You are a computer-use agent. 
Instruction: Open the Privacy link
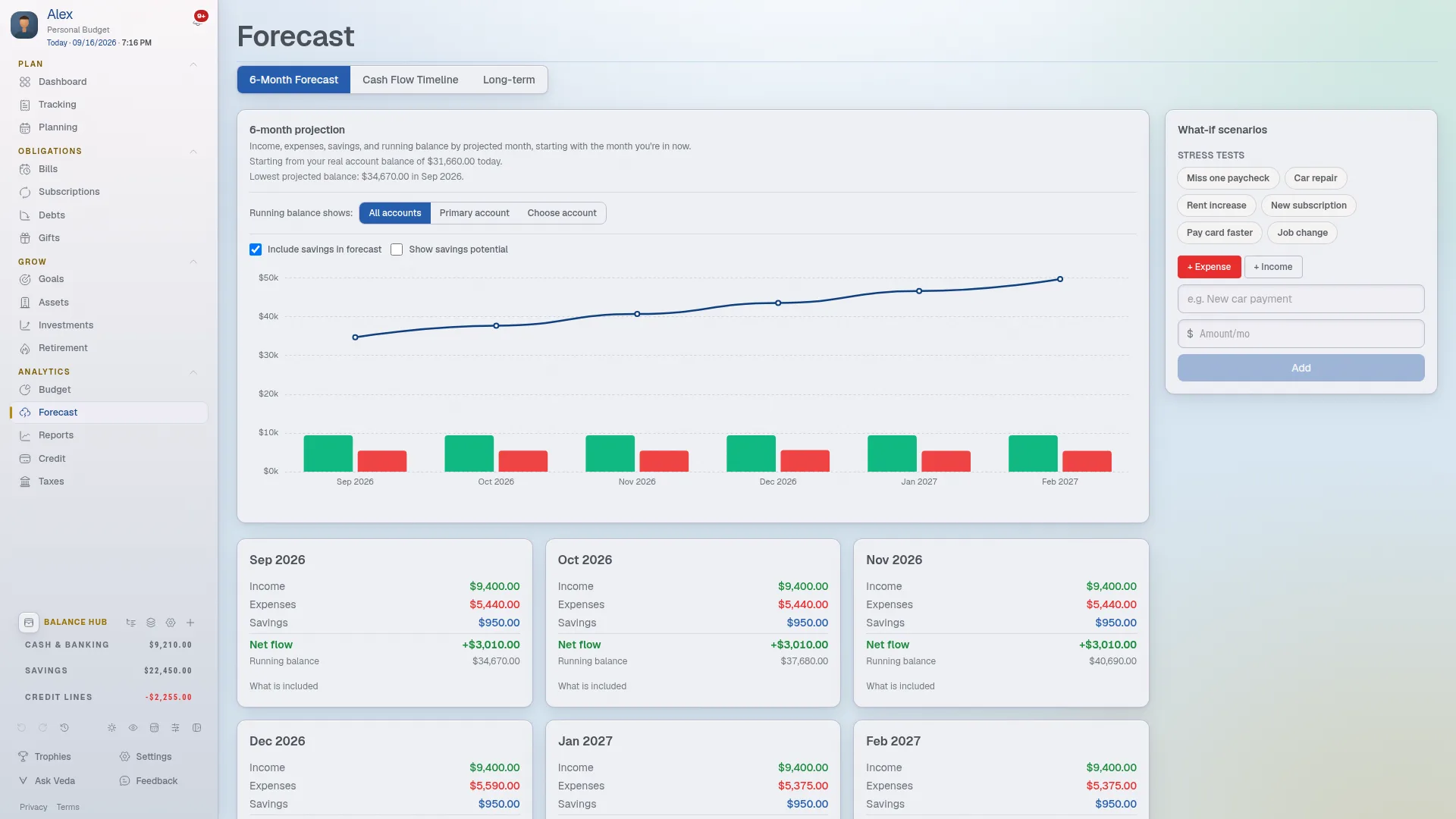tap(33, 808)
